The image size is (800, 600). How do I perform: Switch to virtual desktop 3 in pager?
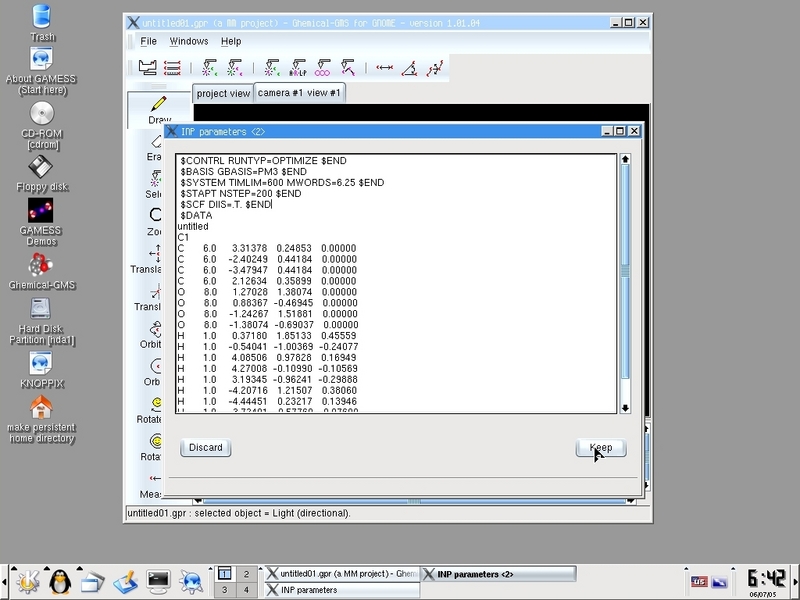[225, 590]
